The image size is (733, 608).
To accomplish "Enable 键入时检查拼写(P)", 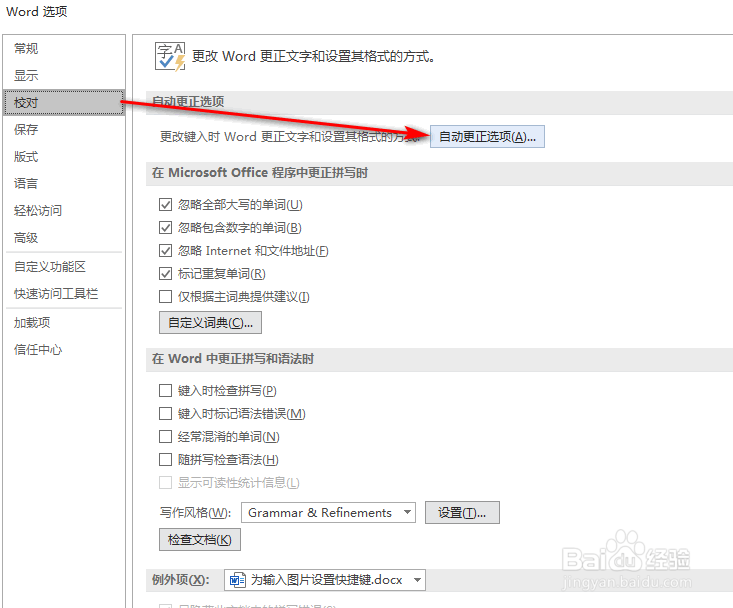I will [x=165, y=391].
